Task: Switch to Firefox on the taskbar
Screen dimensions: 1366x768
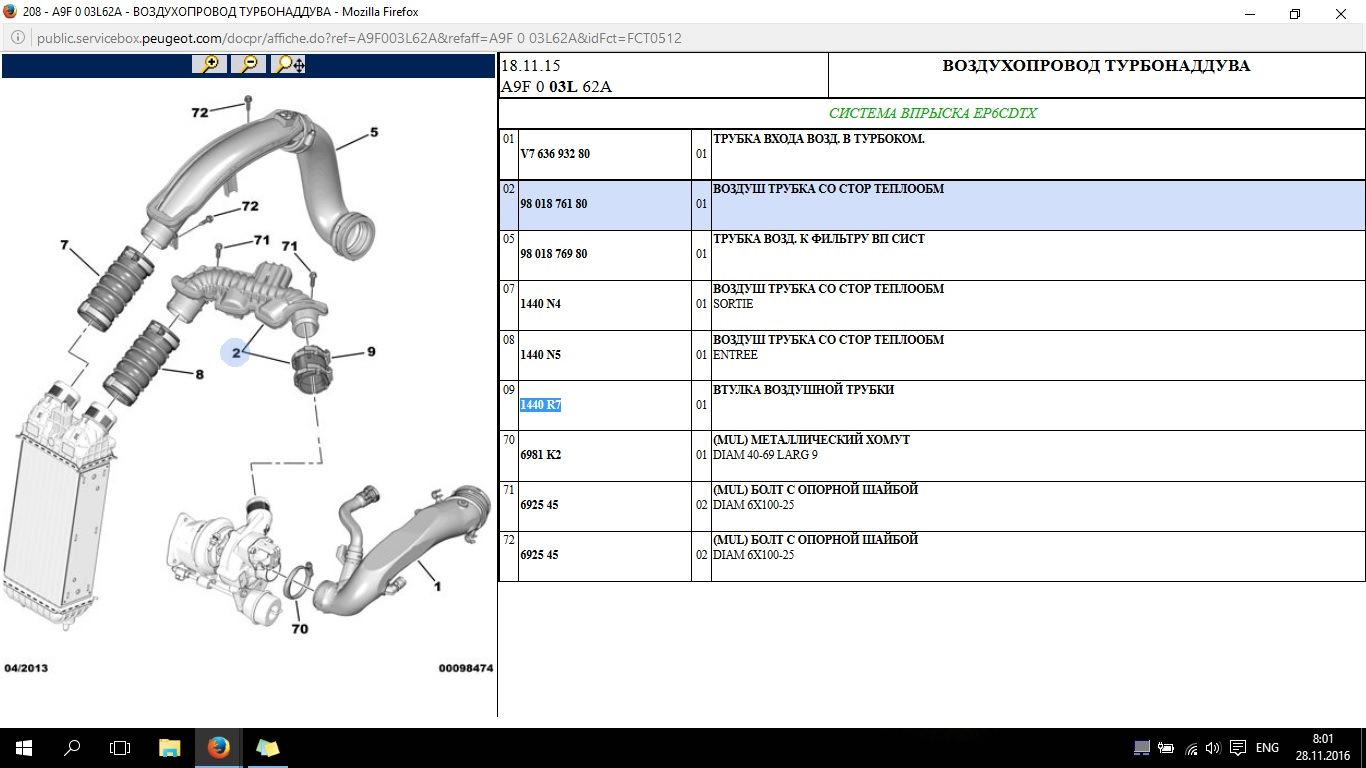Action: point(218,747)
